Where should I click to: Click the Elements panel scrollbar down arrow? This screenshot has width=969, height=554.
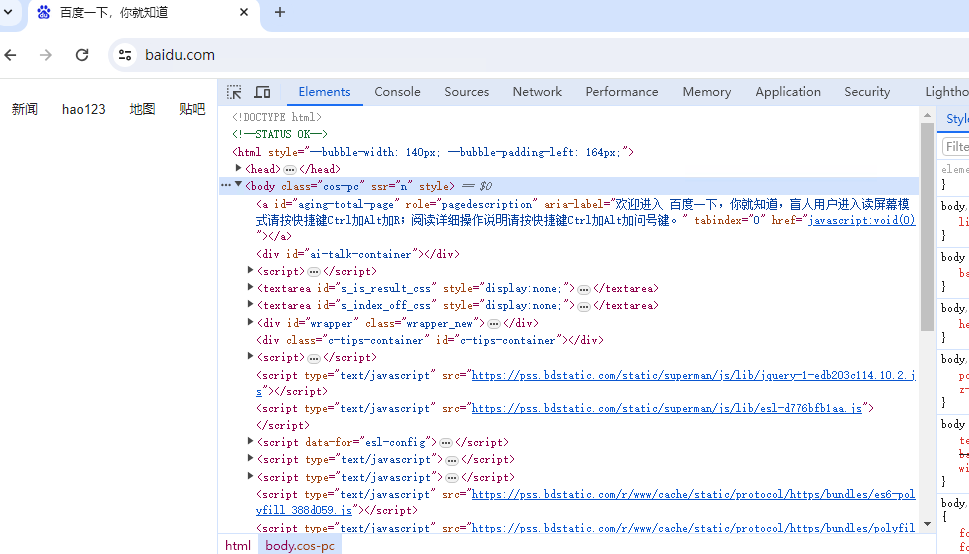[x=927, y=524]
